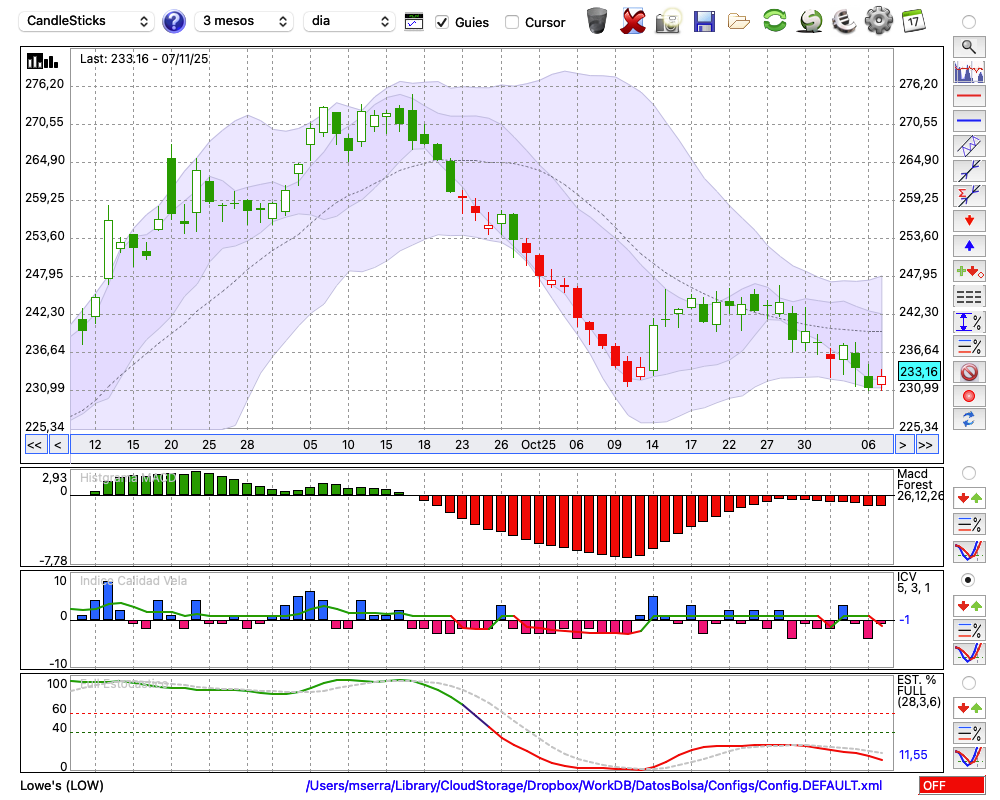Click the magnifying glass zoom tool
The height and width of the screenshot is (800, 1000).
coord(968,46)
